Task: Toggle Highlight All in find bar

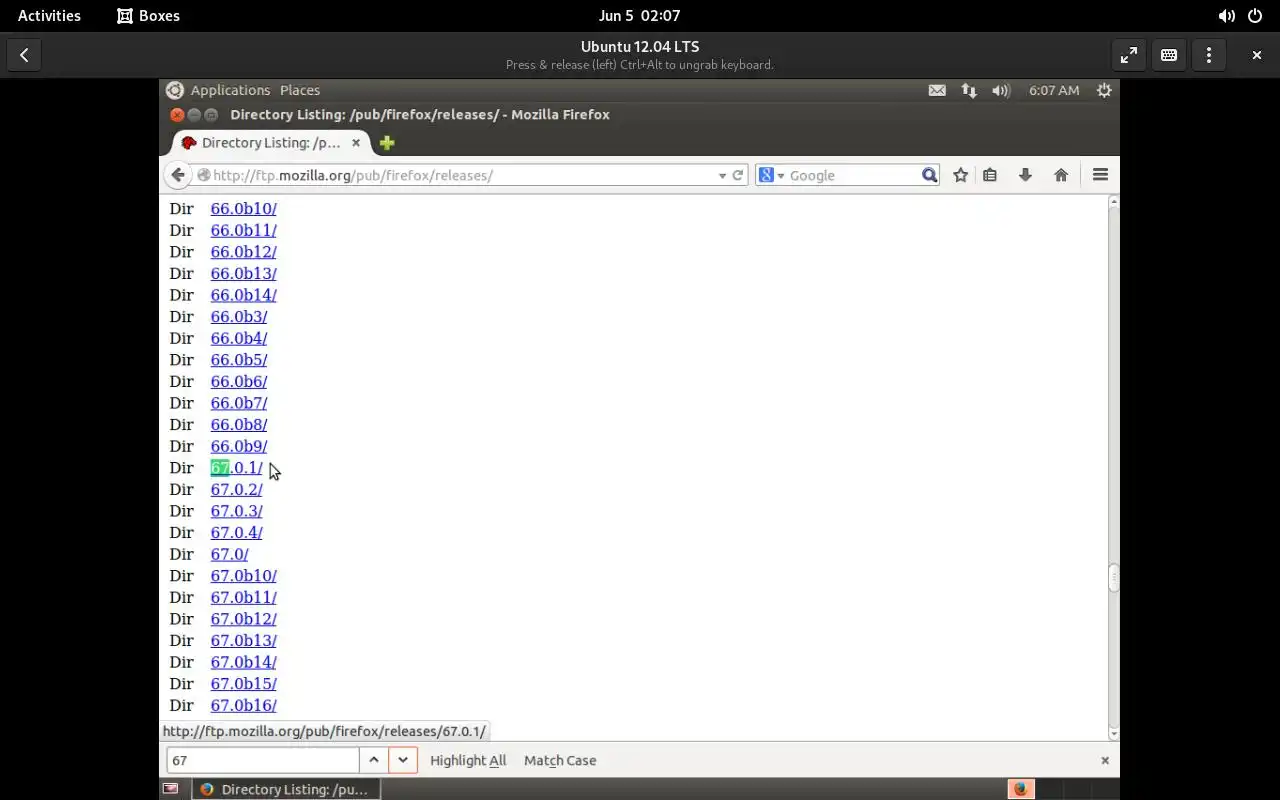Action: 468,760
